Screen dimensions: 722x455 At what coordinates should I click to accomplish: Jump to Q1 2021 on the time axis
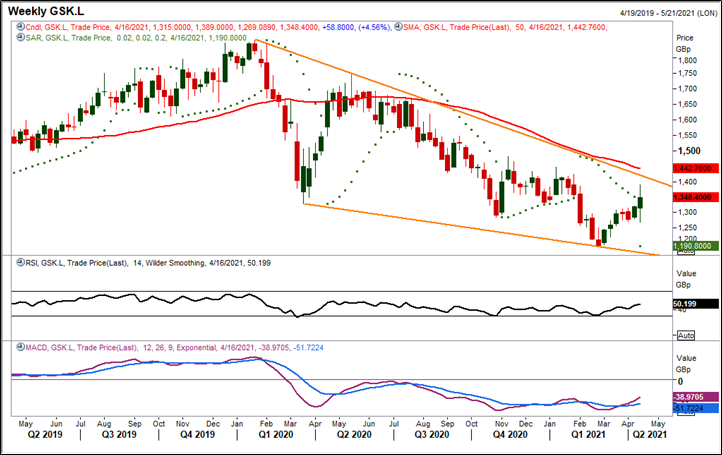tap(588, 434)
